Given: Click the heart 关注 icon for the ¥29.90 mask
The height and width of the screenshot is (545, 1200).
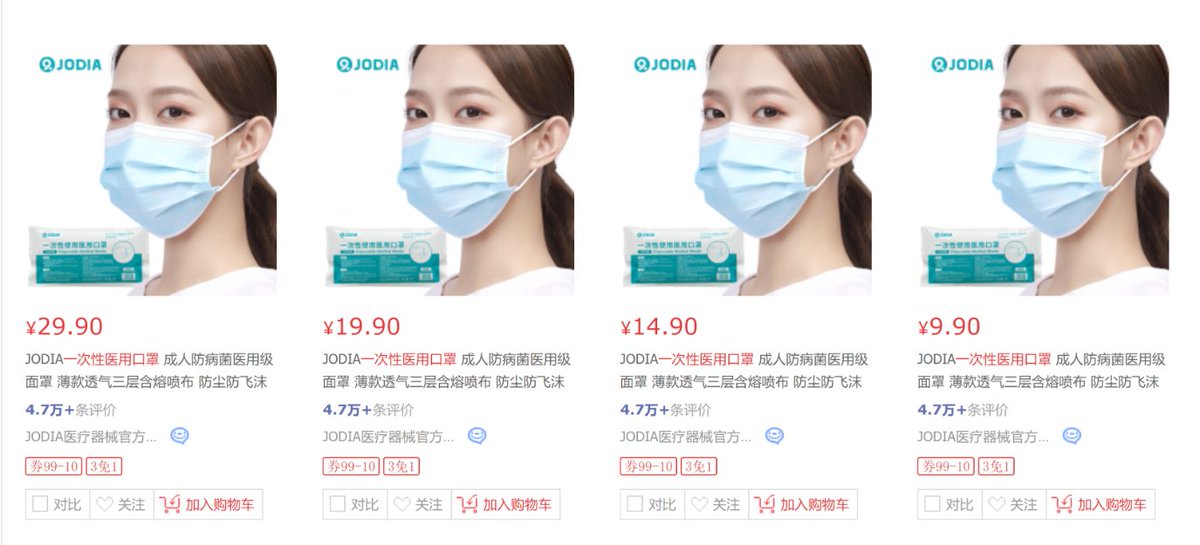Looking at the screenshot, I should tap(105, 505).
